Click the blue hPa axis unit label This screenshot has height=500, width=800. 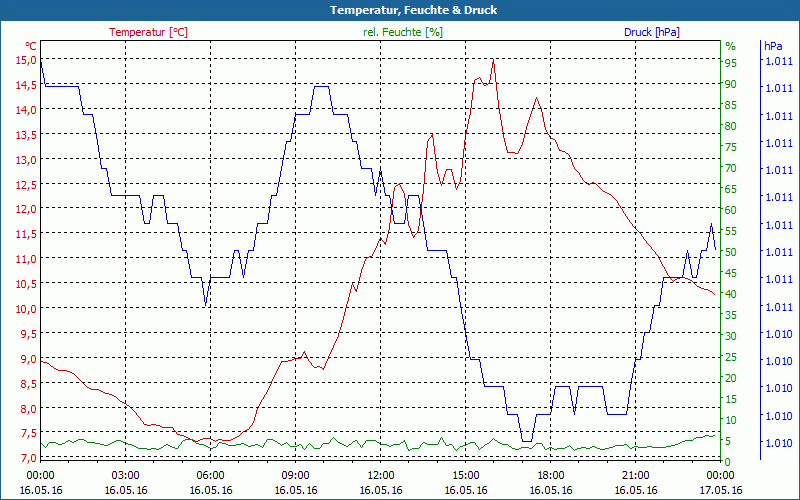(x=773, y=46)
